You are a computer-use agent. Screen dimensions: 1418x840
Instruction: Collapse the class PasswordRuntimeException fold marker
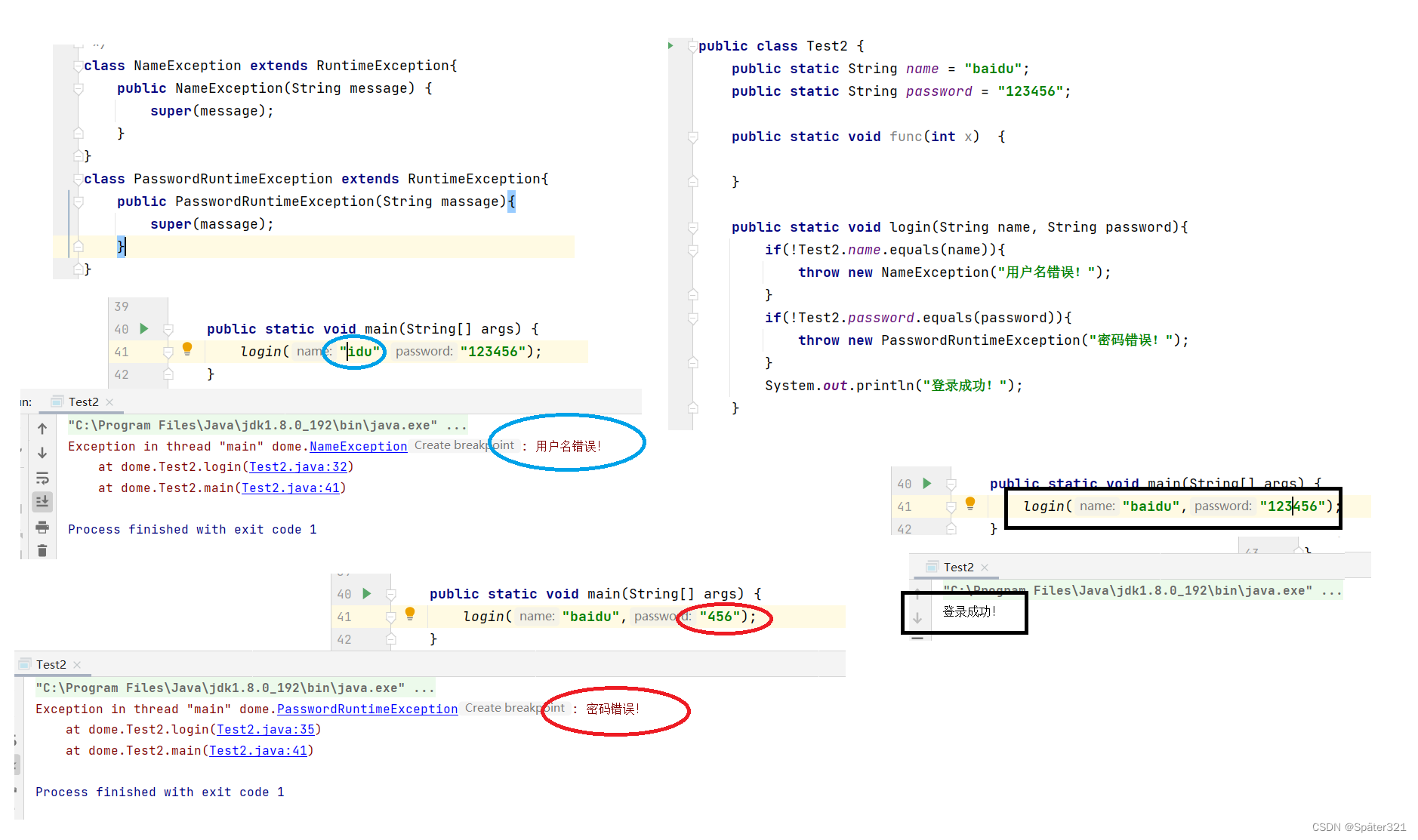(78, 180)
